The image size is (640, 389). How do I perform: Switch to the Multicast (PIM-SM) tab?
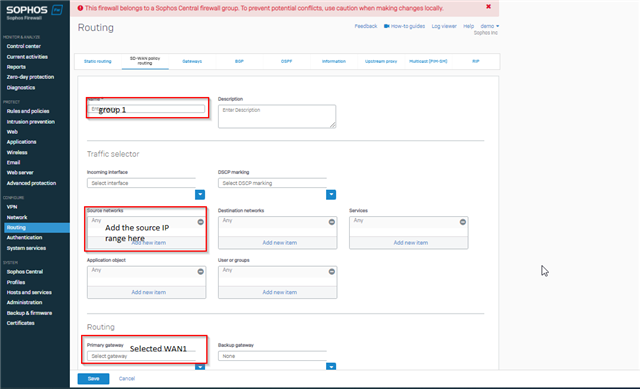coord(428,61)
